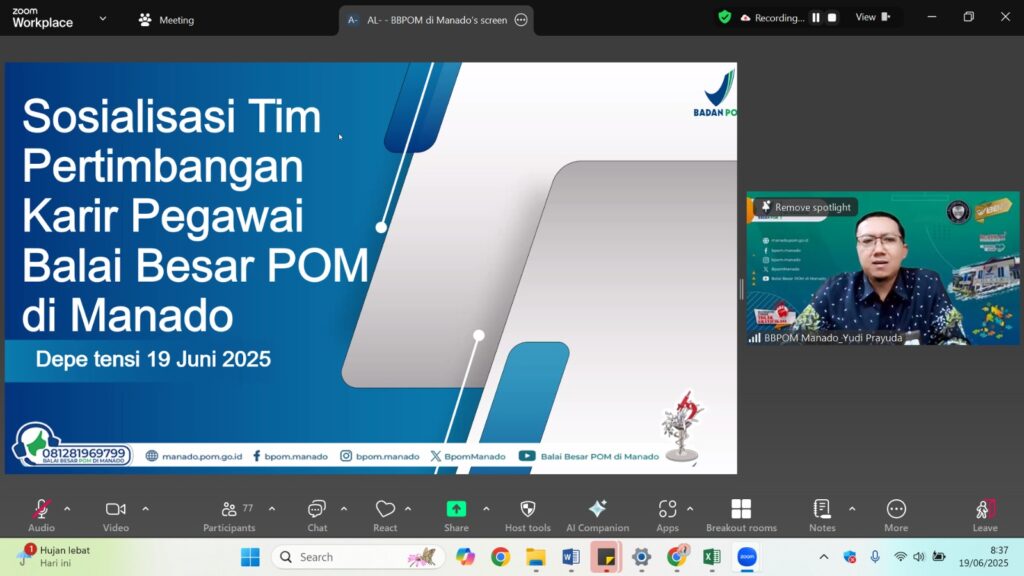Open the More options menu
1024x576 pixels.
[896, 515]
